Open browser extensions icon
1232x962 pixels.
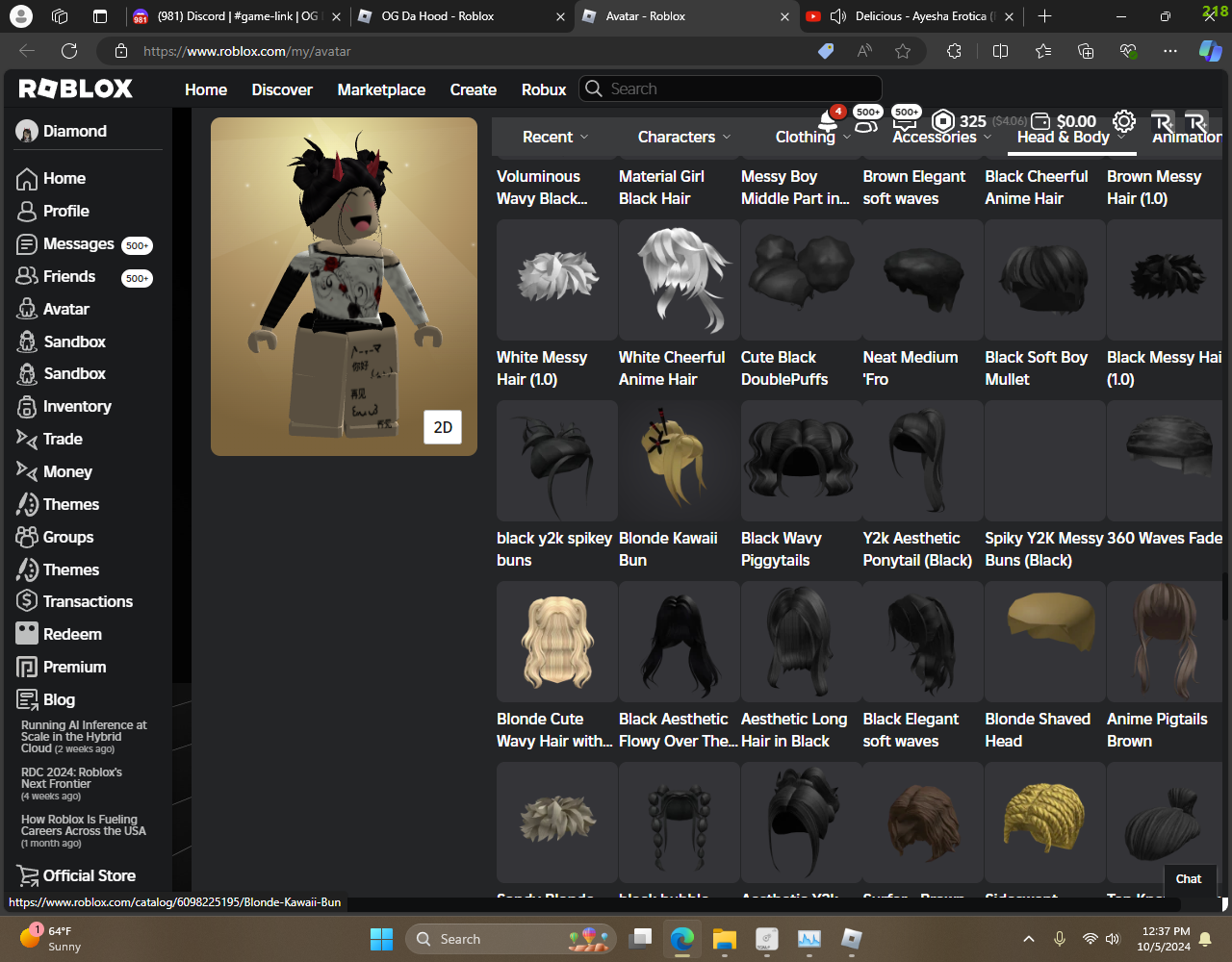tap(954, 51)
